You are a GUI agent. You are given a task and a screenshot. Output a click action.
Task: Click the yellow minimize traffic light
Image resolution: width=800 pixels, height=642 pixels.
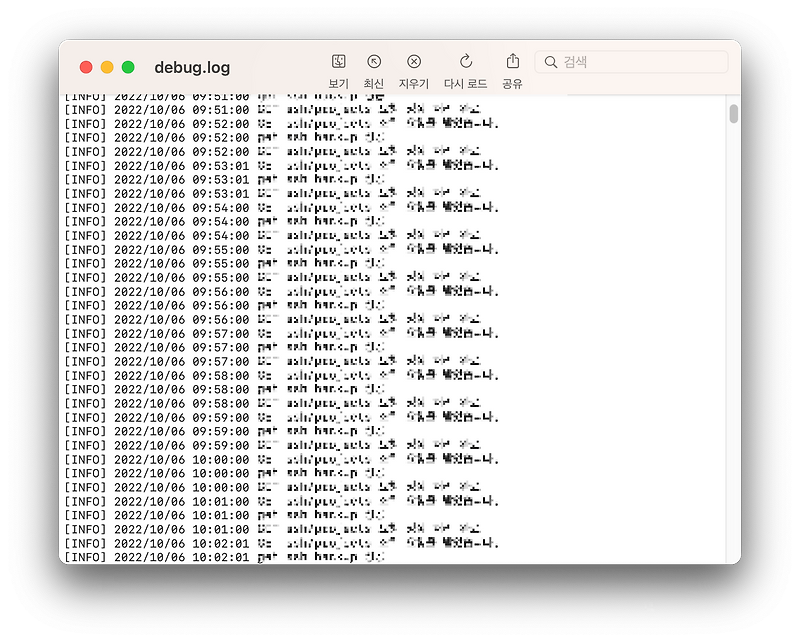point(106,65)
